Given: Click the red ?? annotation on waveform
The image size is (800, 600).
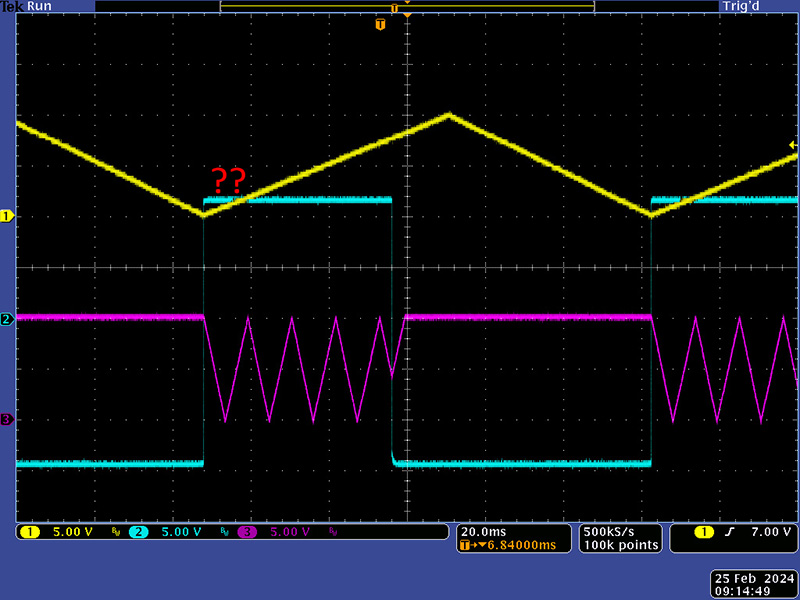Looking at the screenshot, I should (x=228, y=181).
